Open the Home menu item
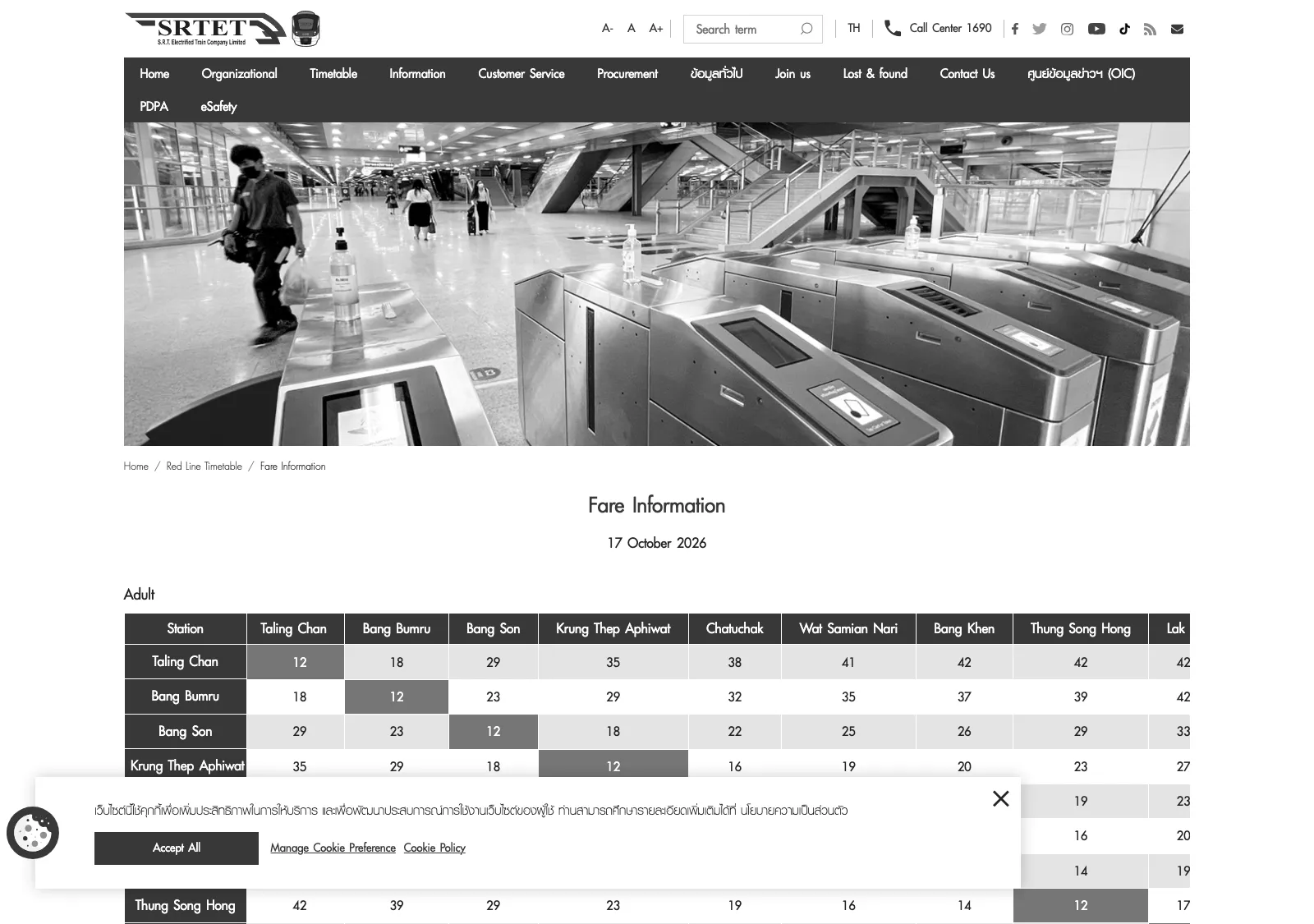The width and height of the screenshot is (1314, 924). click(x=154, y=73)
